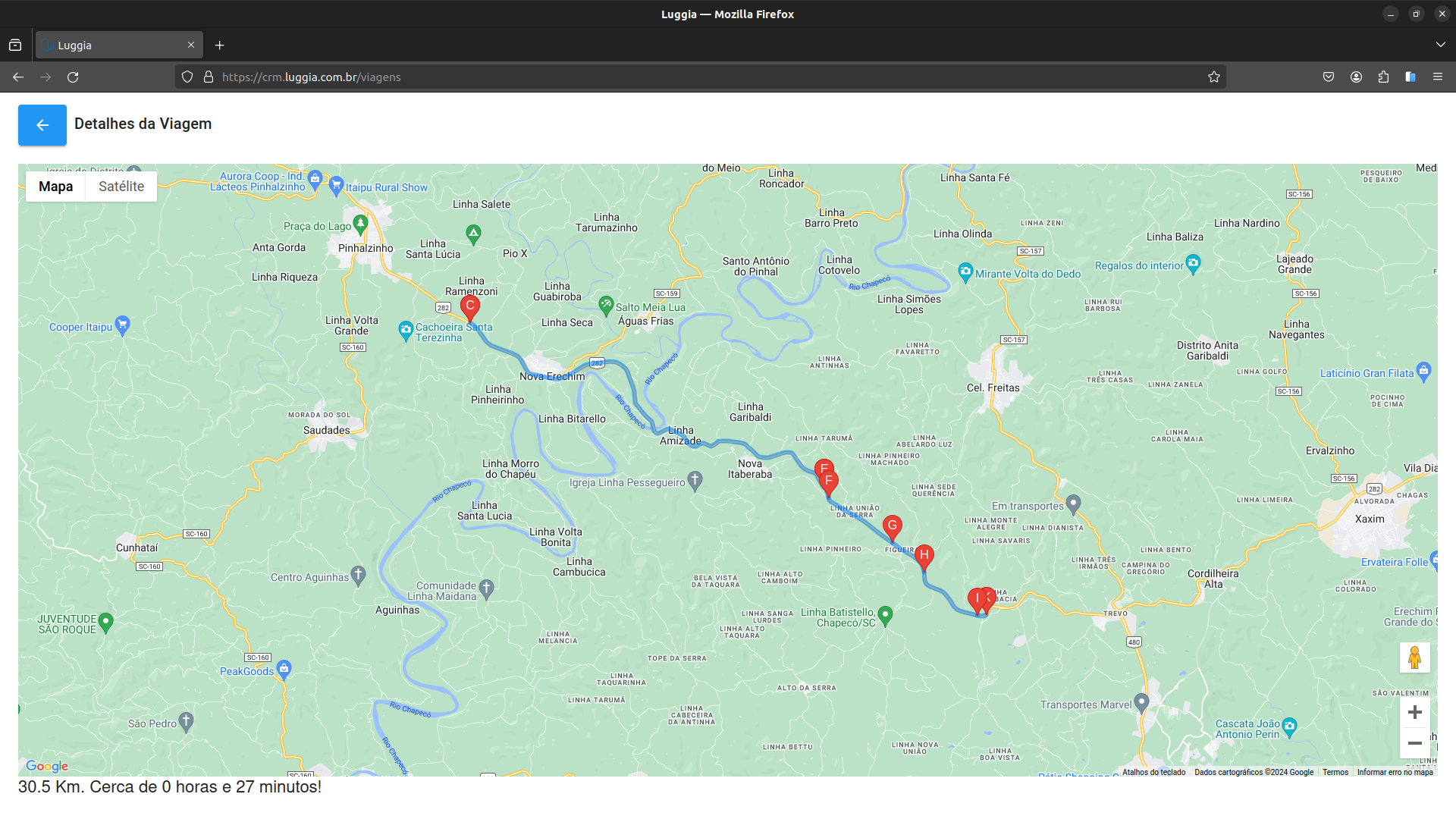Open the Google logo link on map
Screen dimensions: 1456x819
click(47, 766)
